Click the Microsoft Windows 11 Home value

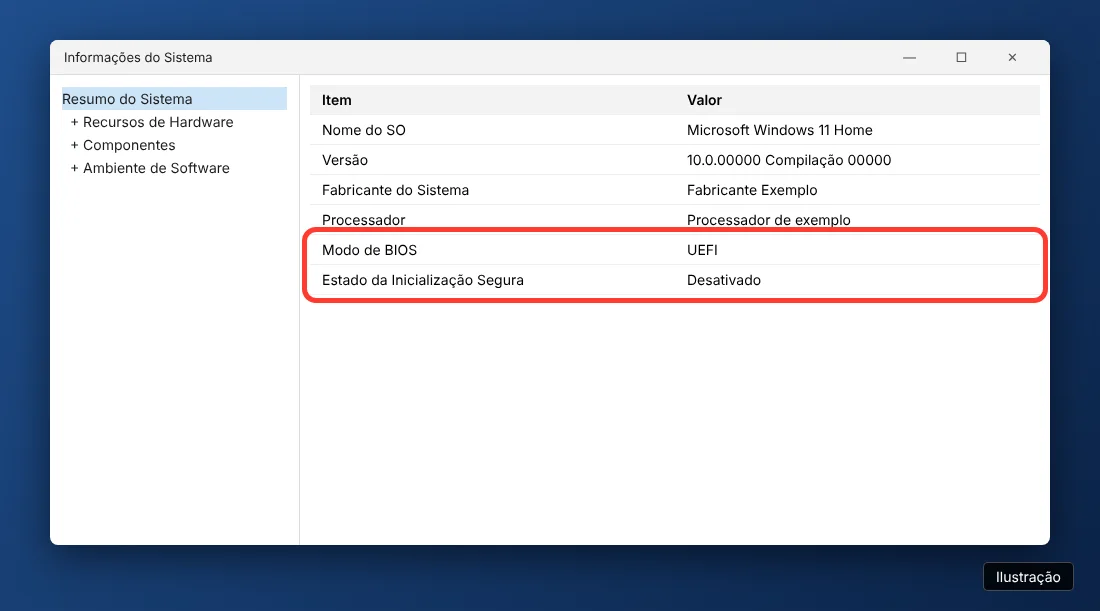click(x=779, y=130)
